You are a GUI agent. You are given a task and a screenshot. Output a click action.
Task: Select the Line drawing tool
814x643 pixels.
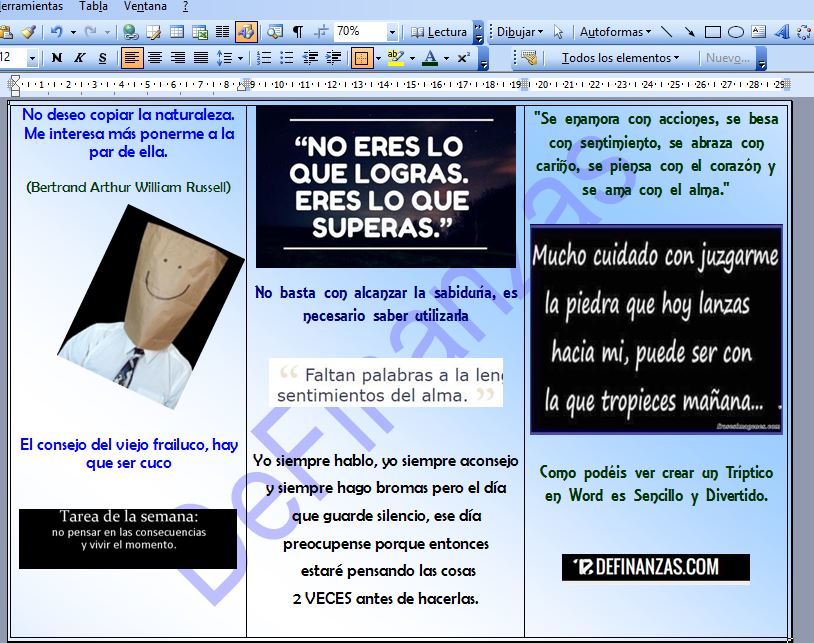click(x=667, y=32)
